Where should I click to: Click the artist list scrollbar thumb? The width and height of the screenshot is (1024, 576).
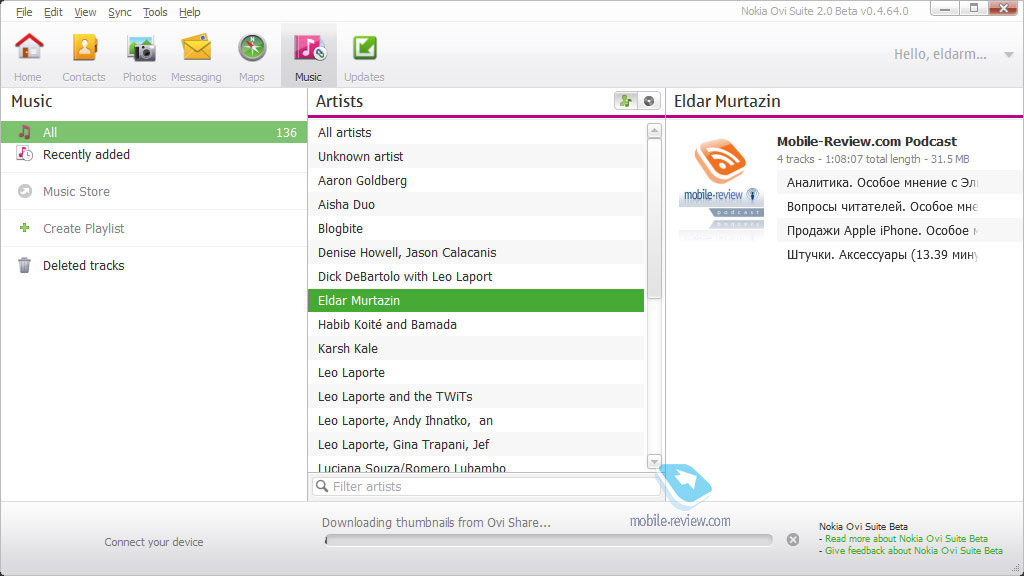click(x=654, y=219)
